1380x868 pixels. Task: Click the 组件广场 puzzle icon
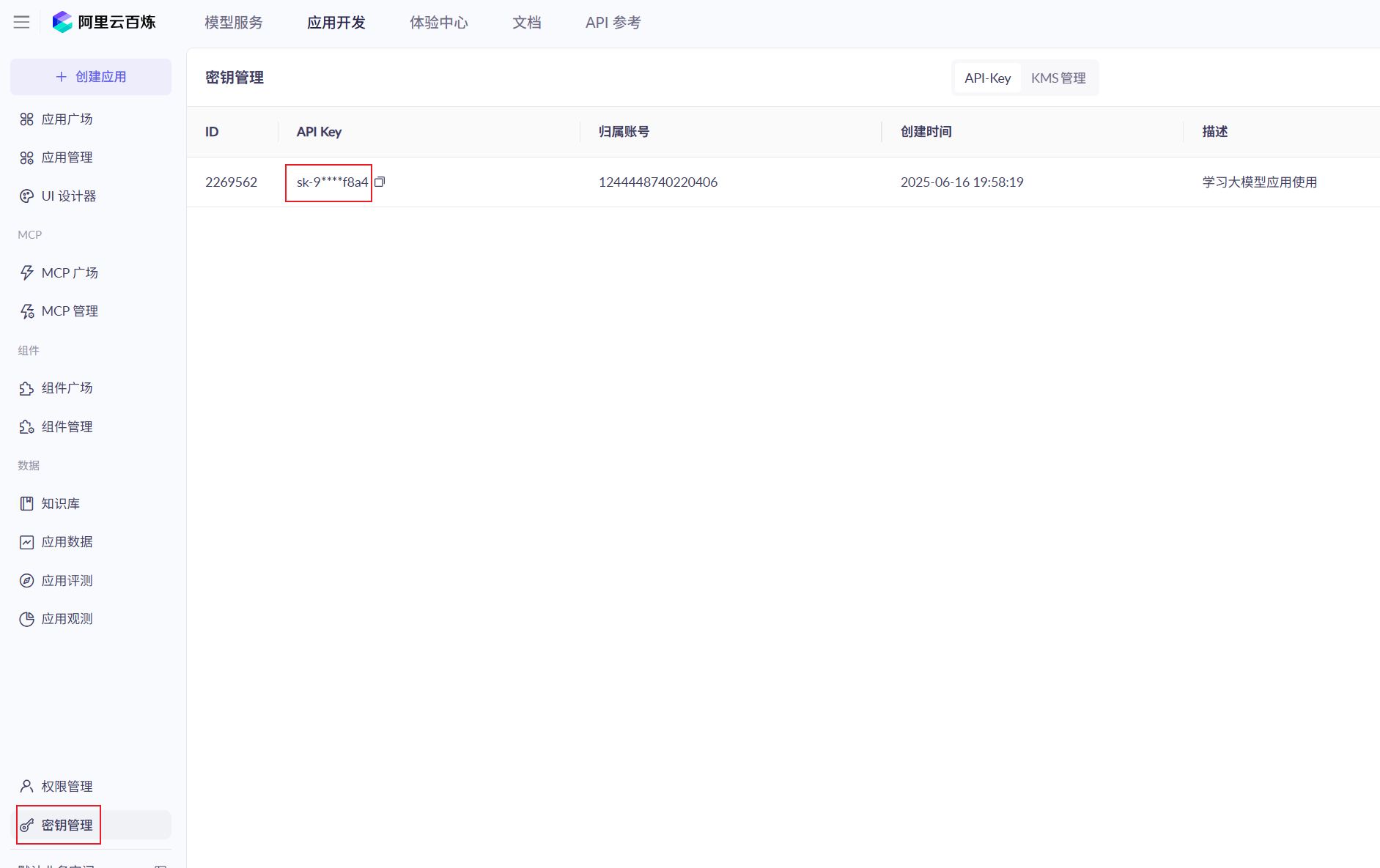27,388
